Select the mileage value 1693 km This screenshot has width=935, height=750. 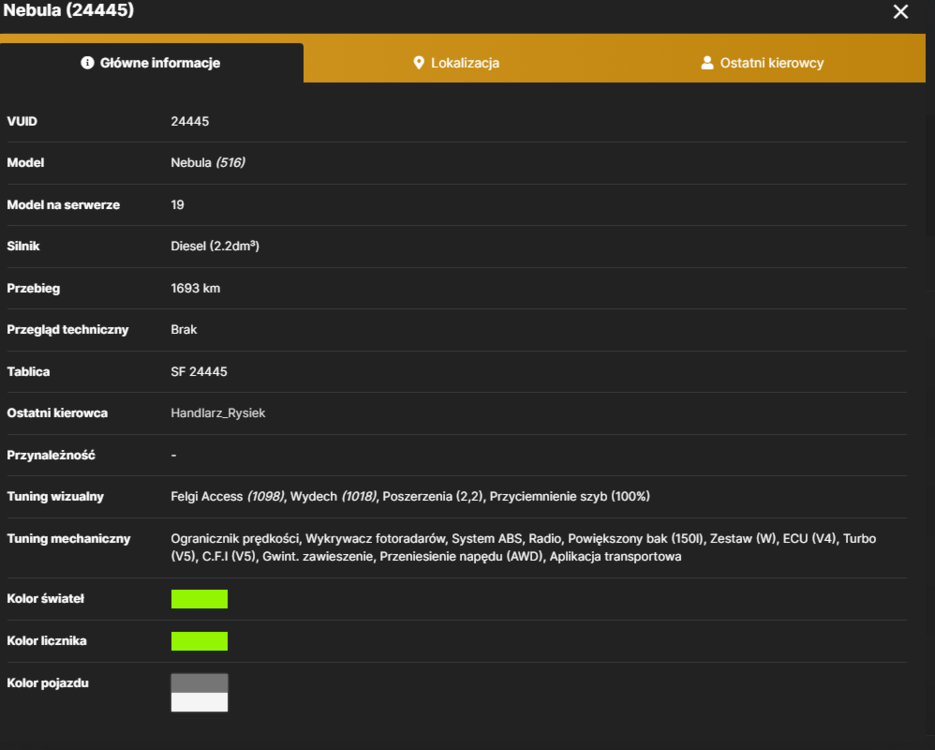(x=195, y=289)
